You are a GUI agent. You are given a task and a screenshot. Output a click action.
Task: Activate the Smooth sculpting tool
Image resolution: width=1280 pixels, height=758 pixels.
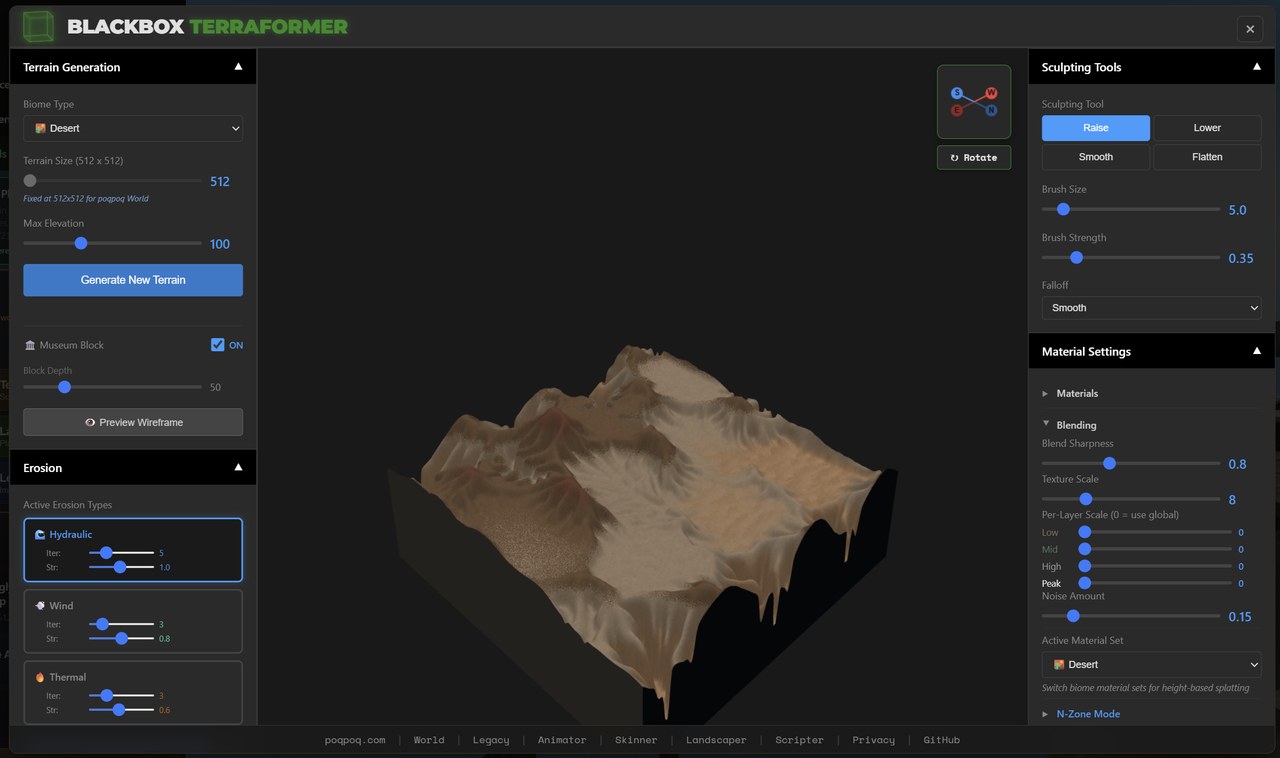coord(1096,157)
